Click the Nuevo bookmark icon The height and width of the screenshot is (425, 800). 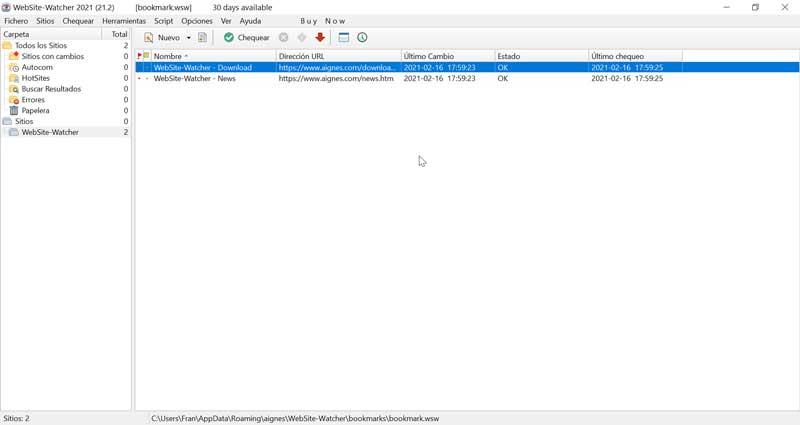coord(148,38)
